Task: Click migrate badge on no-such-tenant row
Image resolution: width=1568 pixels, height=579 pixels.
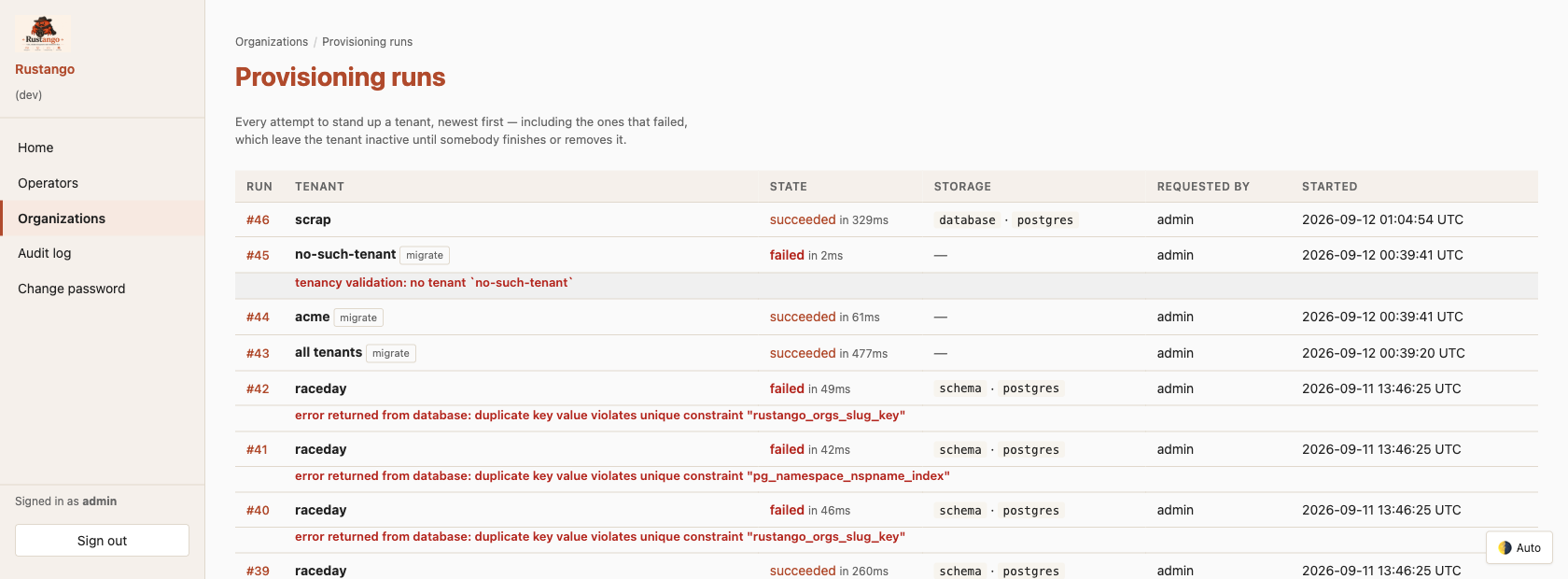Action: coord(425,255)
